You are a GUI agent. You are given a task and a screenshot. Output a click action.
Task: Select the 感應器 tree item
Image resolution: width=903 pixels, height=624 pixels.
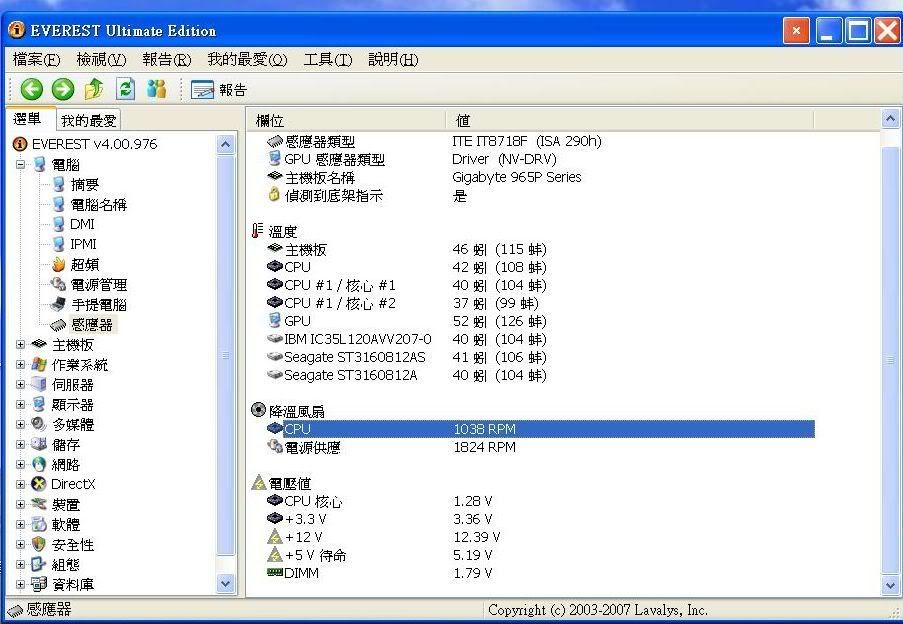(x=92, y=325)
